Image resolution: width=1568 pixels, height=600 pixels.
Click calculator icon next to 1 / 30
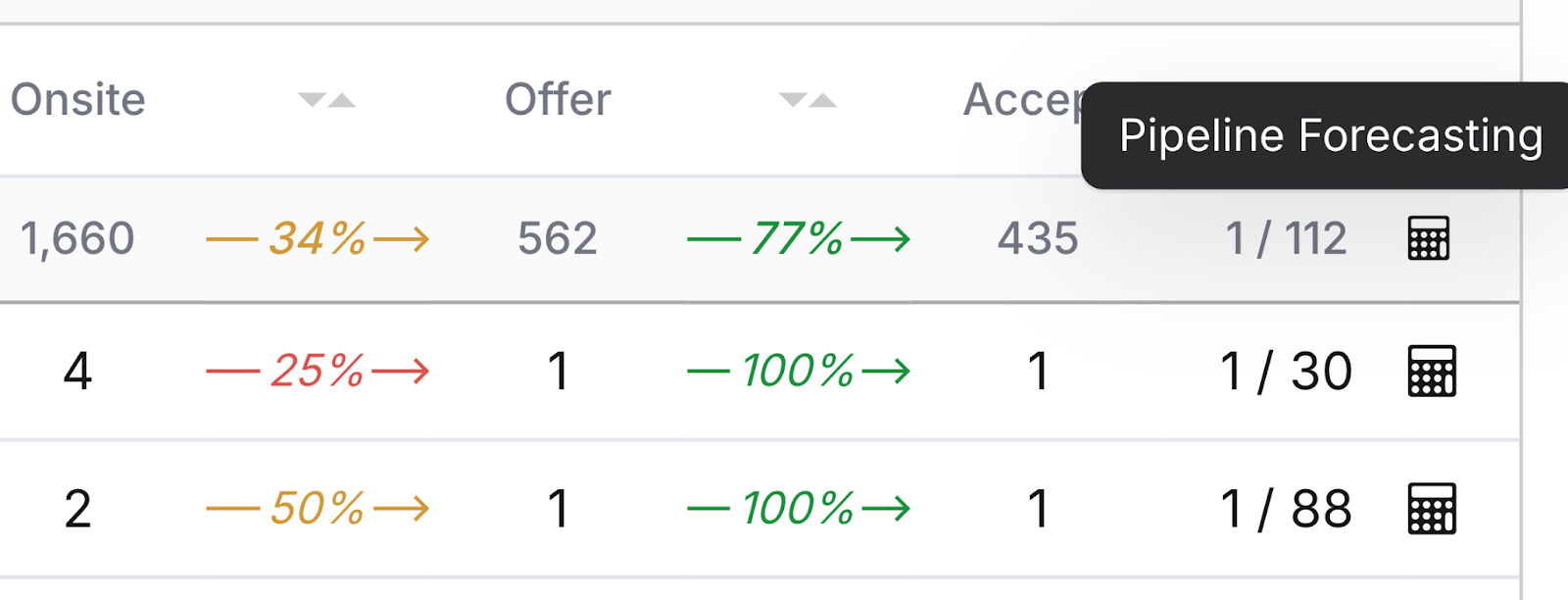[1432, 371]
